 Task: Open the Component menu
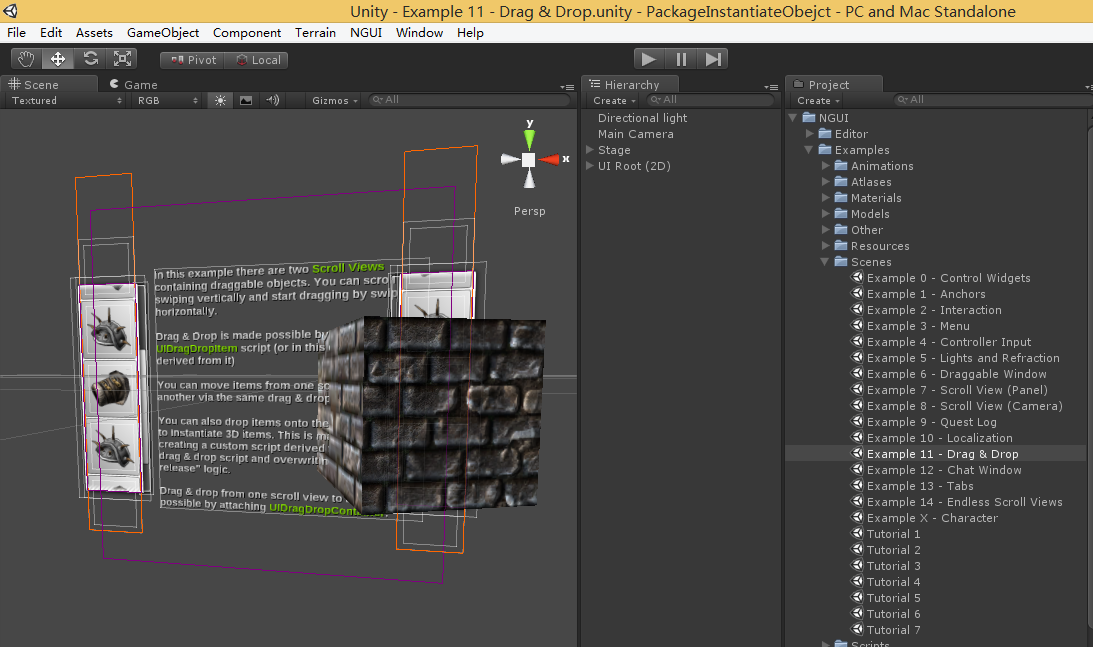coord(247,33)
